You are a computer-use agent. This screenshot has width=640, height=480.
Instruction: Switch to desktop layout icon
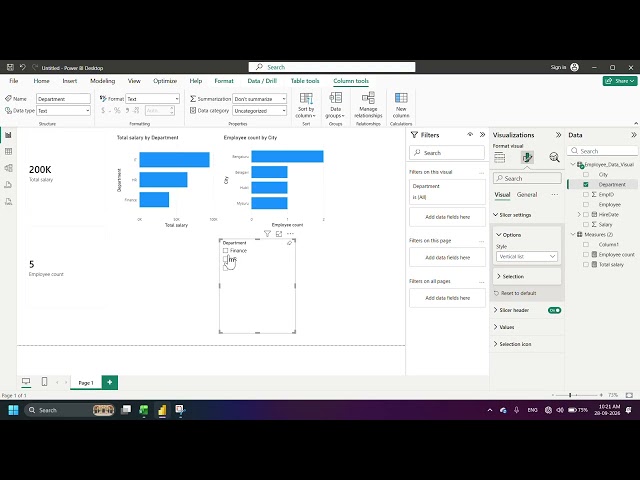click(26, 382)
